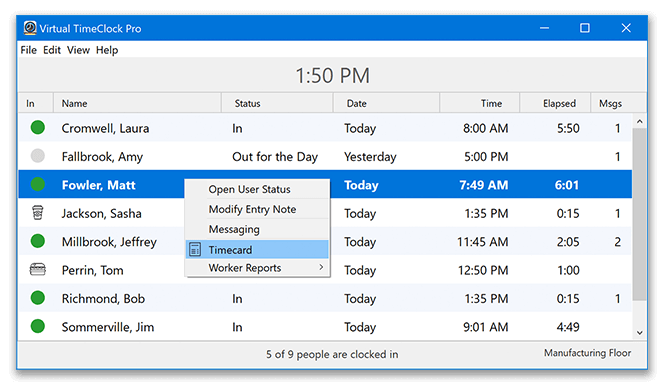The height and width of the screenshot is (382, 665).
Task: Open the Help menu
Action: click(x=107, y=50)
